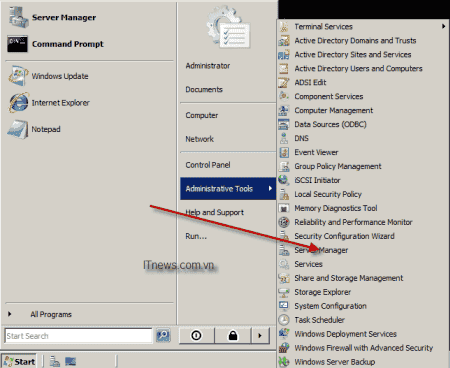Click Server Manager quick launch icon on taskbar
The image size is (450, 368).
click(x=55, y=362)
